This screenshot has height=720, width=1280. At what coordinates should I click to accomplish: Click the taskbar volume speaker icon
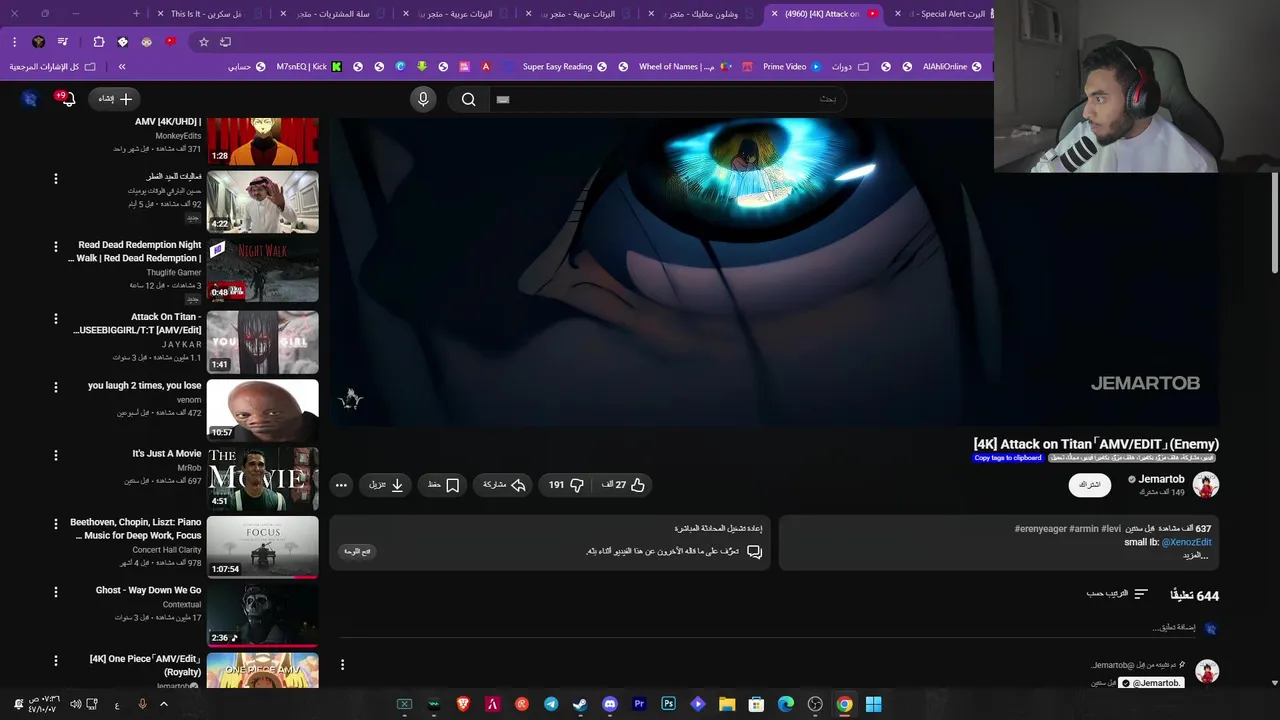tap(76, 704)
